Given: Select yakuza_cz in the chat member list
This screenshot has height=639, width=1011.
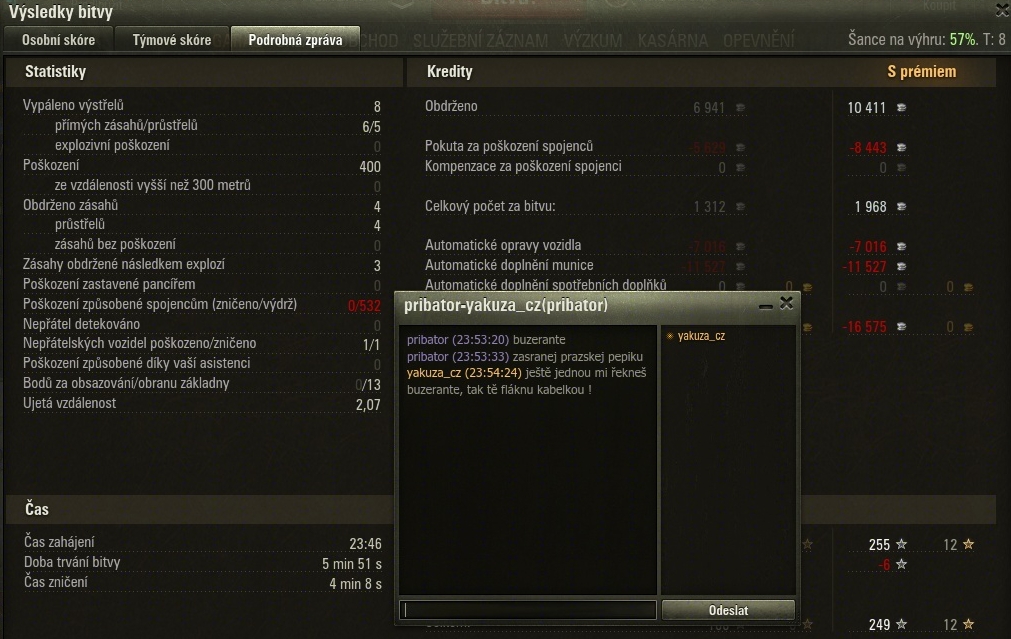Looking at the screenshot, I should [x=701, y=336].
